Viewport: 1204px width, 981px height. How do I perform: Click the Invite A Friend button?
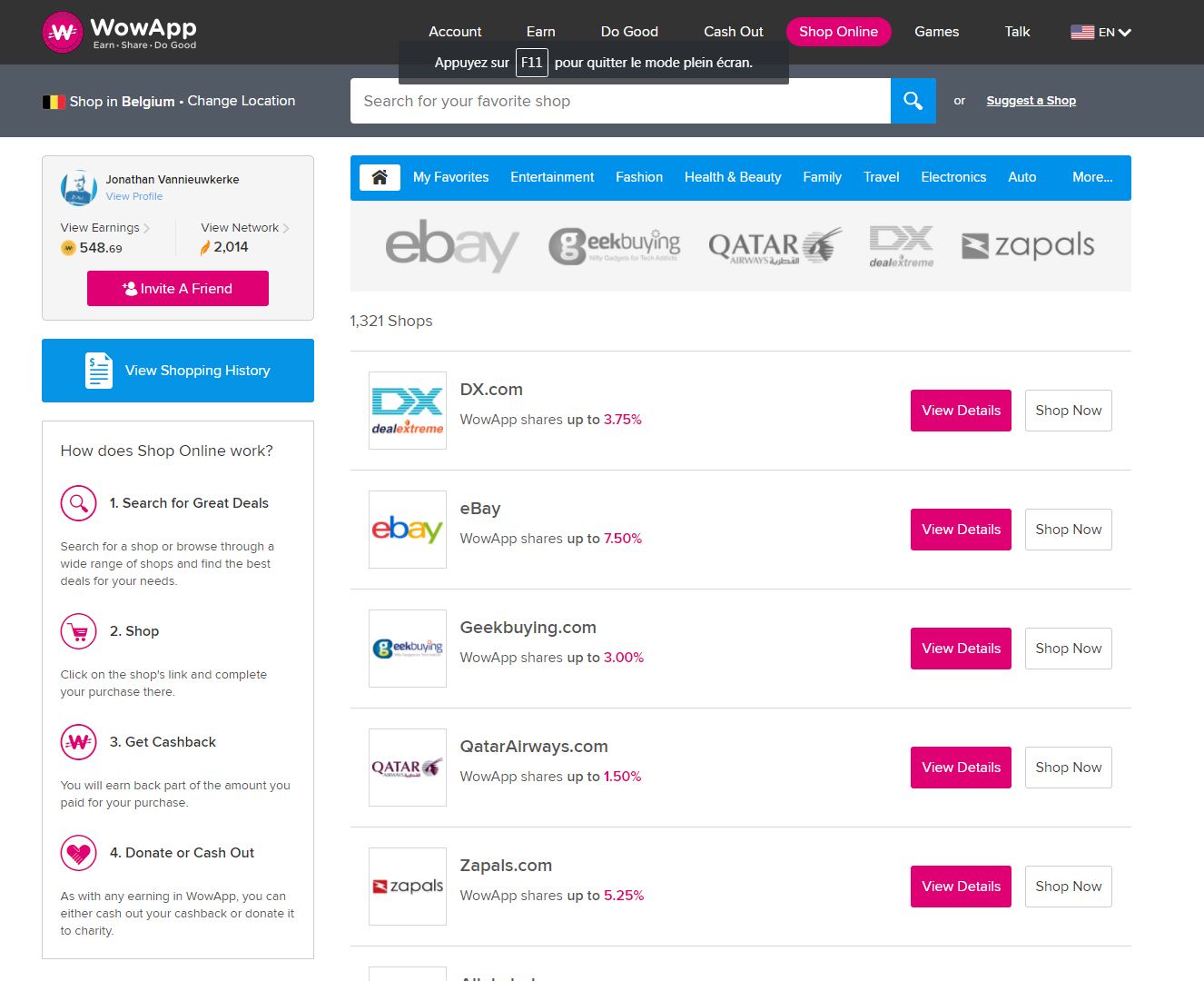178,289
